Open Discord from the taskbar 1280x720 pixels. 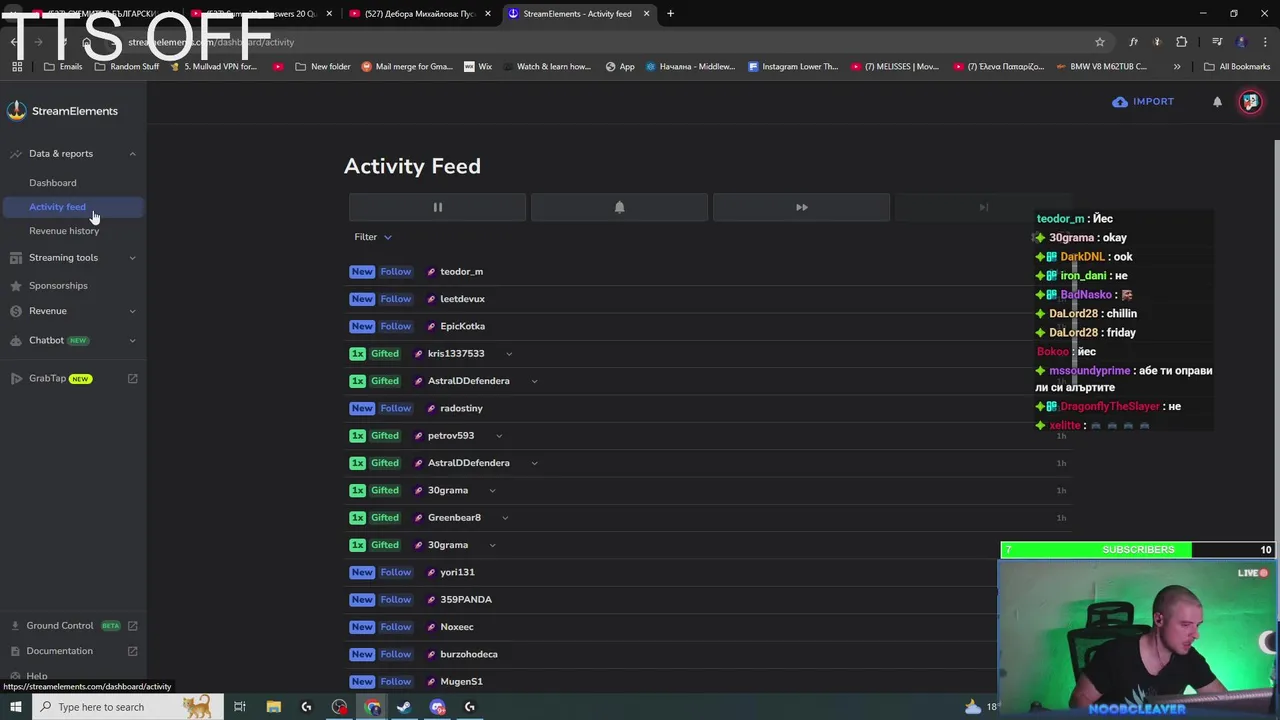tap(438, 707)
